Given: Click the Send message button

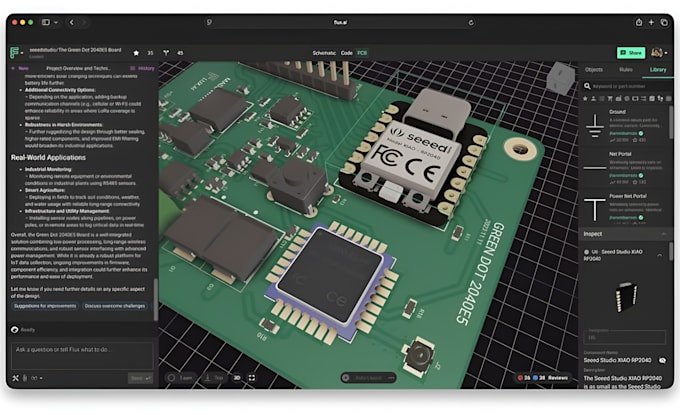Looking at the screenshot, I should [140, 379].
